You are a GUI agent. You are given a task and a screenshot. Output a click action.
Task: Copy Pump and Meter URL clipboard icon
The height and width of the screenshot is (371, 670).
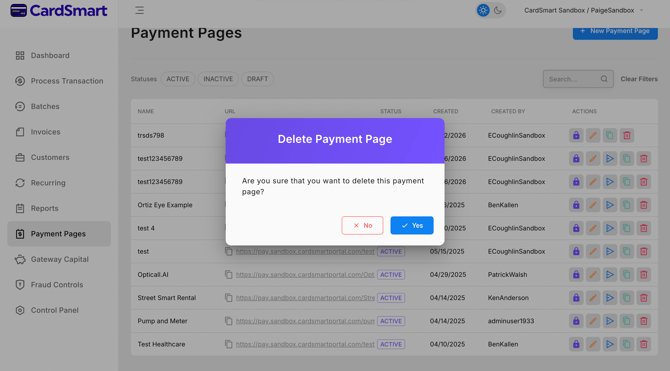(x=229, y=321)
